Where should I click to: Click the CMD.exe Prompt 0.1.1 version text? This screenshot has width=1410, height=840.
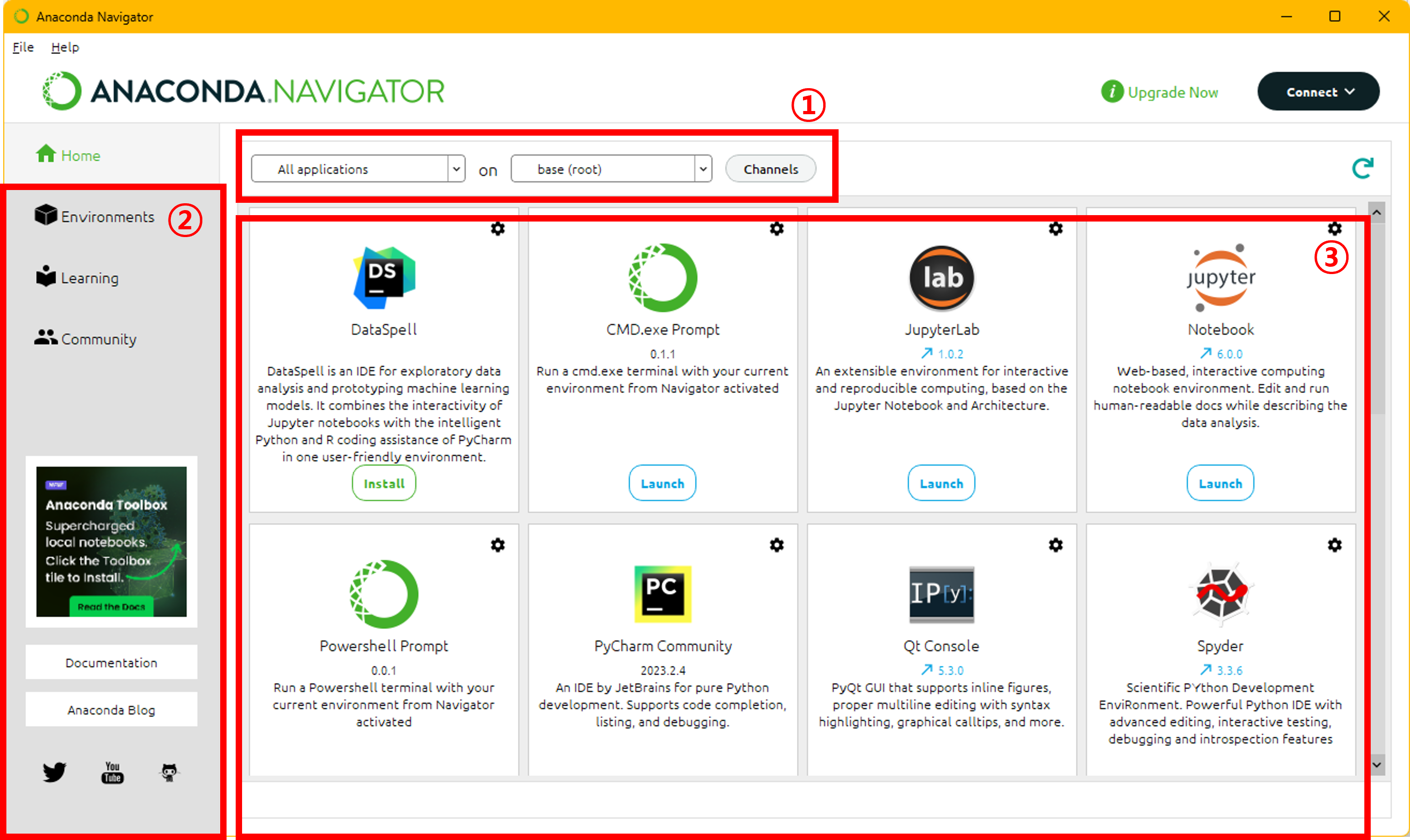coord(662,354)
